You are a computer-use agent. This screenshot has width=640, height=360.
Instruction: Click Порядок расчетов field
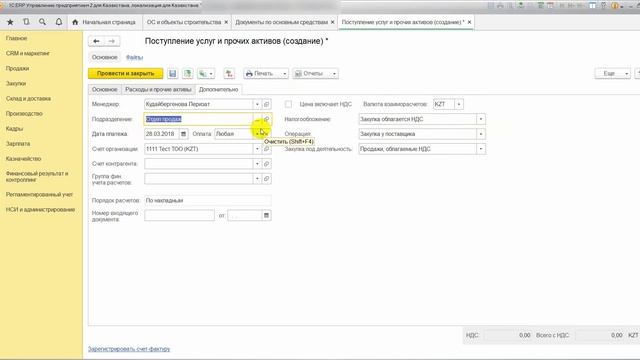click(207, 200)
